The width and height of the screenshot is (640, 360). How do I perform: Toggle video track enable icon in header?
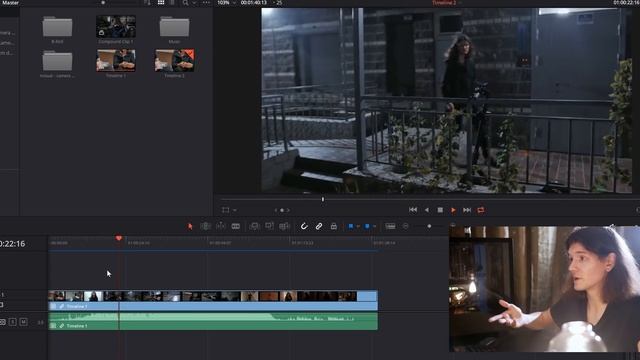point(2,304)
